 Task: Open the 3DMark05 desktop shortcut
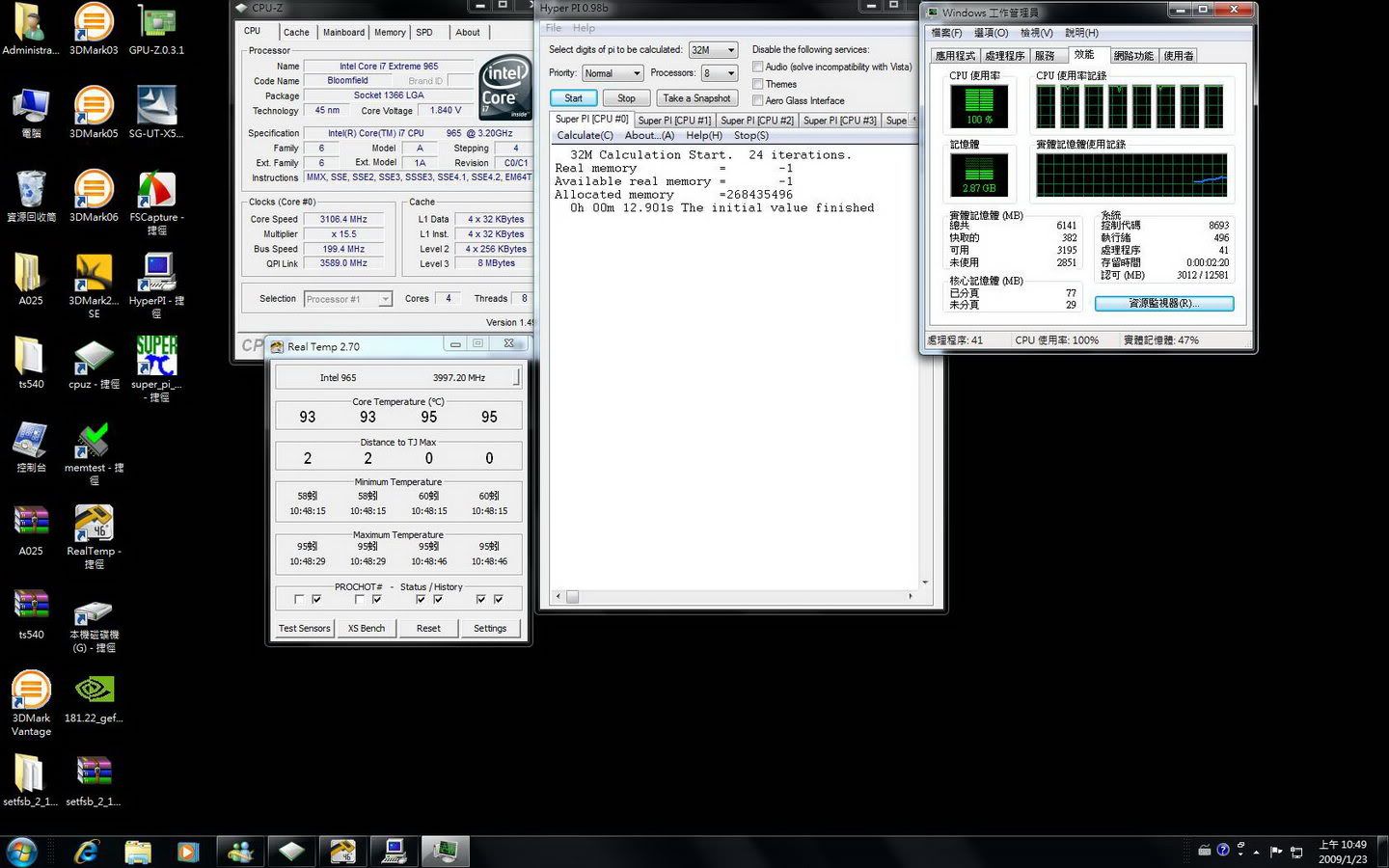[94, 113]
